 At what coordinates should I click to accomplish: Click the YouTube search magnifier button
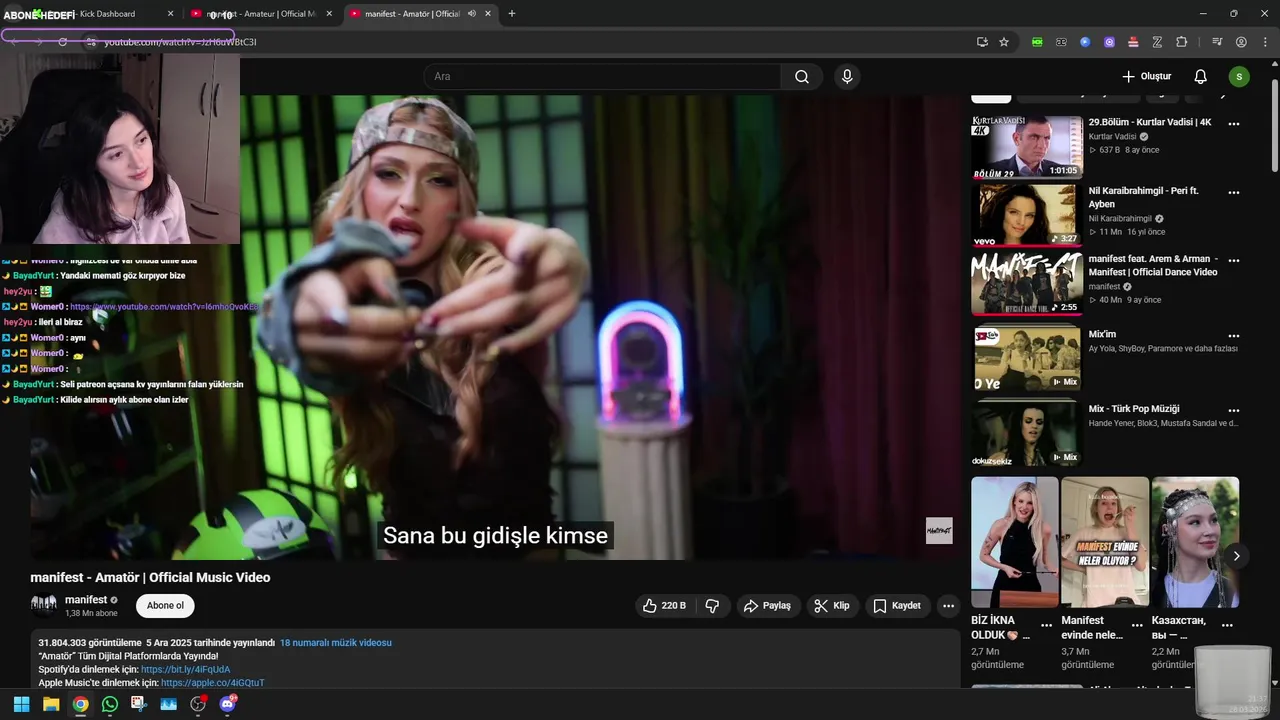point(801,77)
